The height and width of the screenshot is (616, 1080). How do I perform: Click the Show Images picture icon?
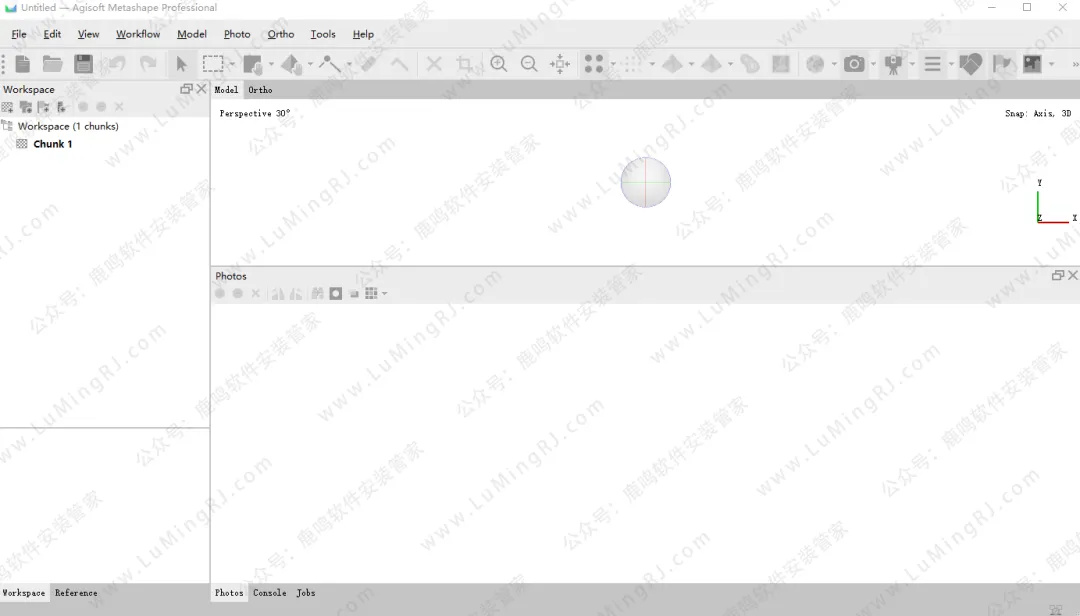1032,64
